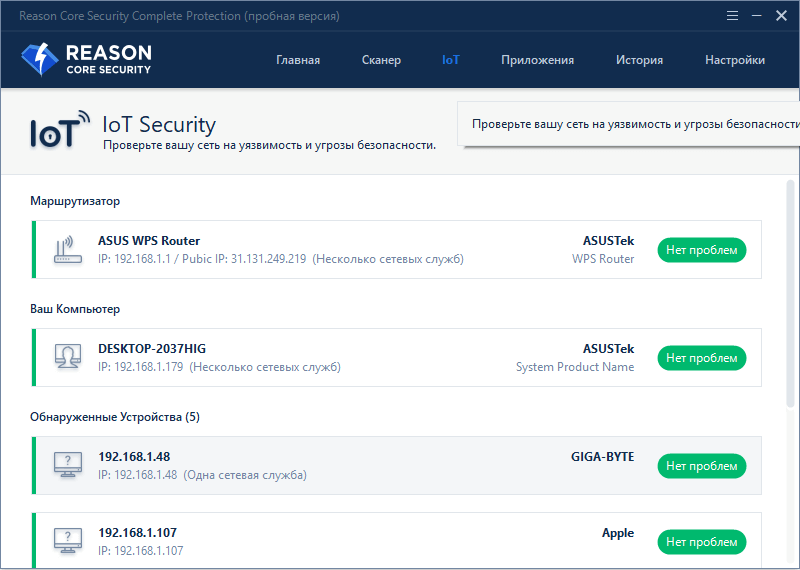
Task: Click the vertical scrollbar of device list
Action: point(790,293)
